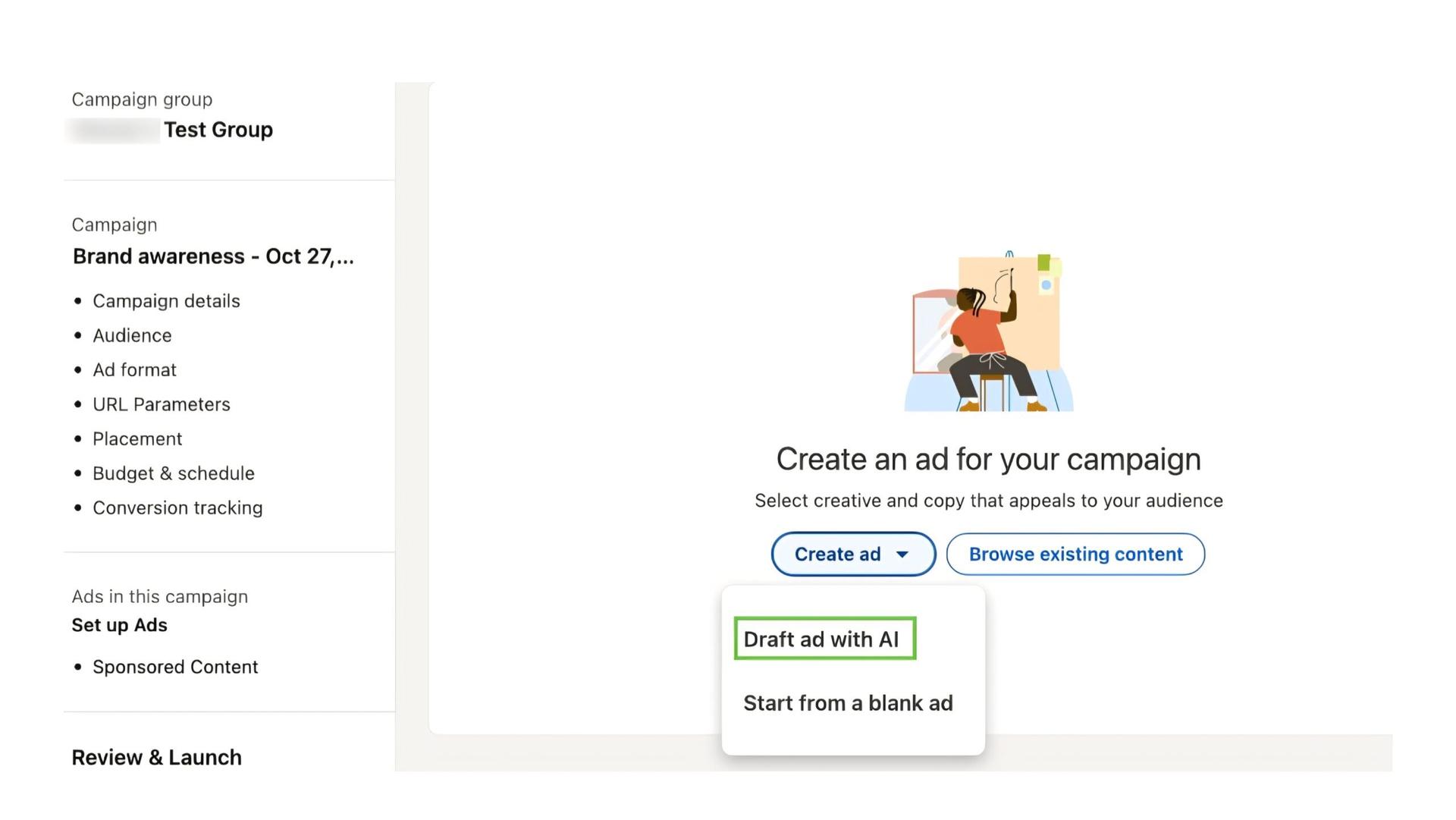Click Browse existing content button
Screen dimensions: 1456x820
(1075, 555)
